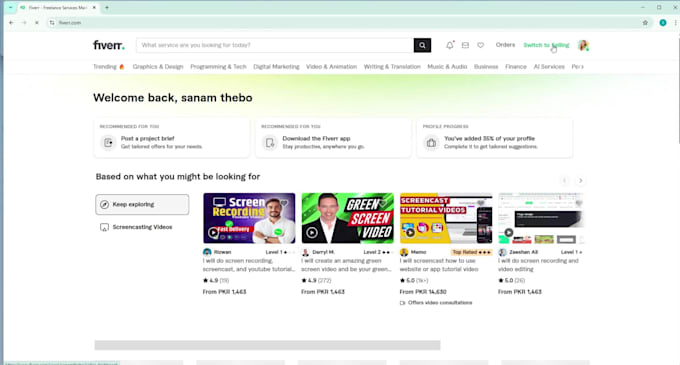The image size is (680, 365).
Task: Click the 'Top Rated' badge on Memo's gig
Action: 471,252
